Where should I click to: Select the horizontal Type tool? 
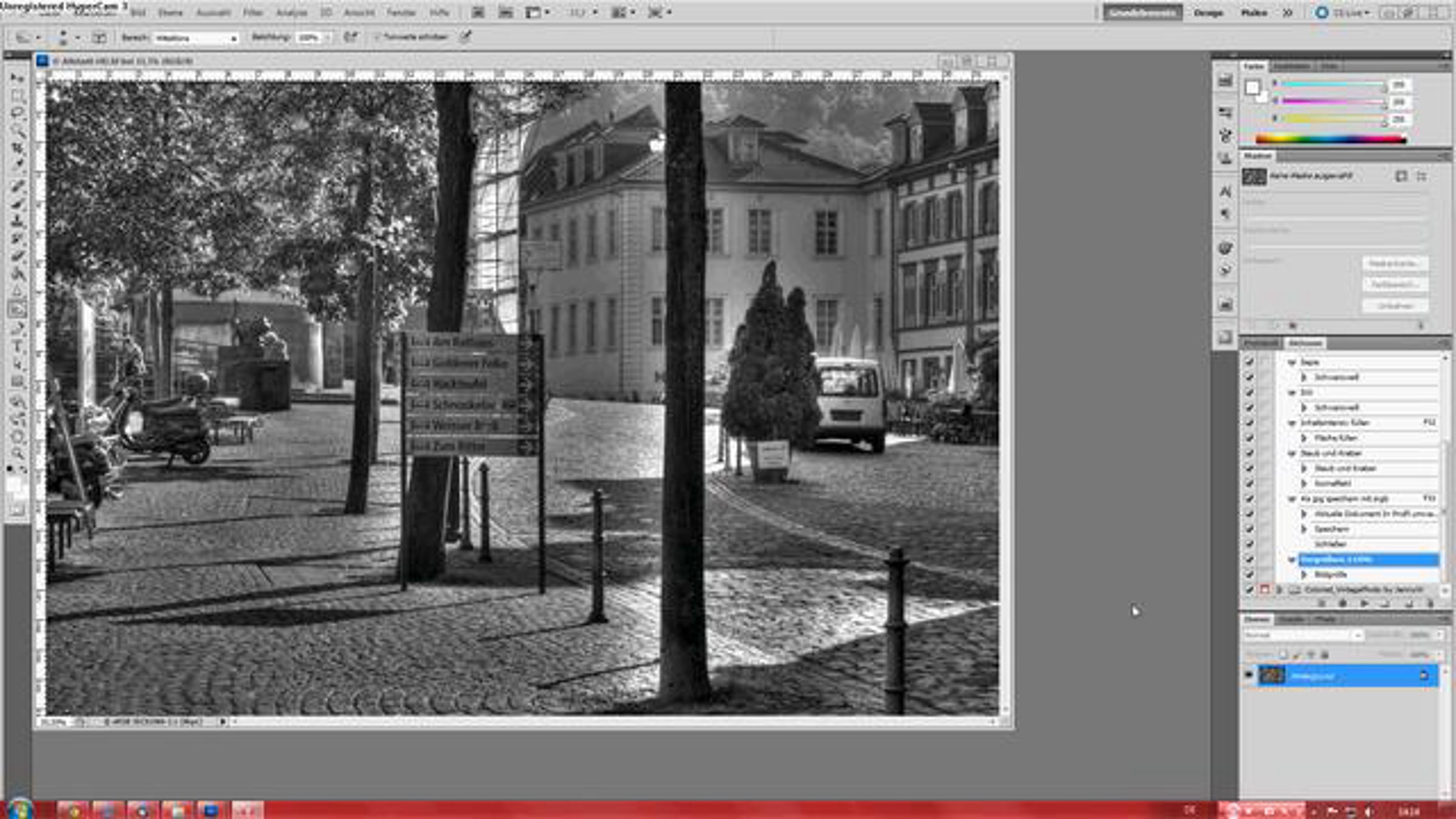tap(17, 347)
